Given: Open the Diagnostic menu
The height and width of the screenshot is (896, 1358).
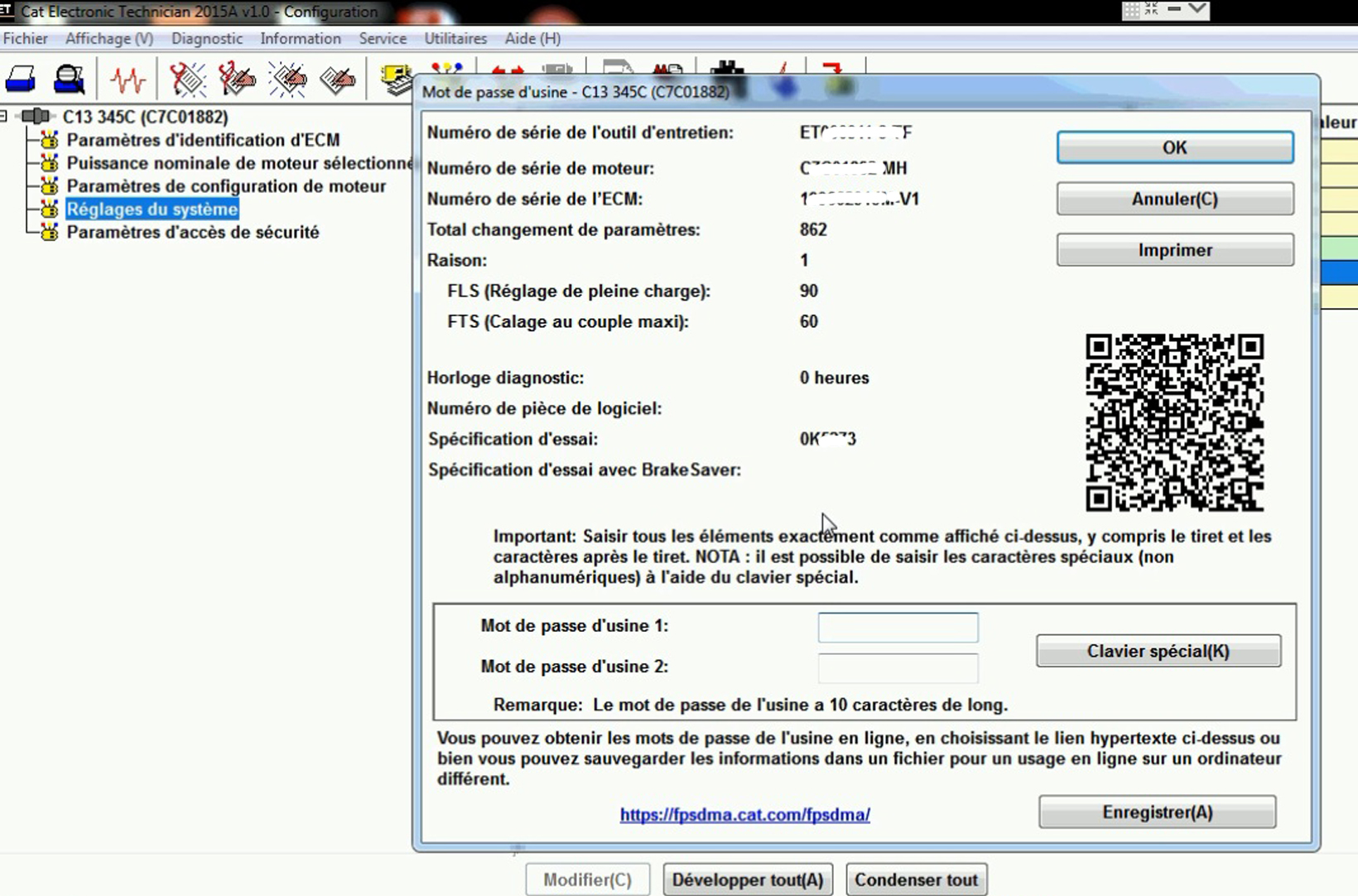Looking at the screenshot, I should (207, 39).
